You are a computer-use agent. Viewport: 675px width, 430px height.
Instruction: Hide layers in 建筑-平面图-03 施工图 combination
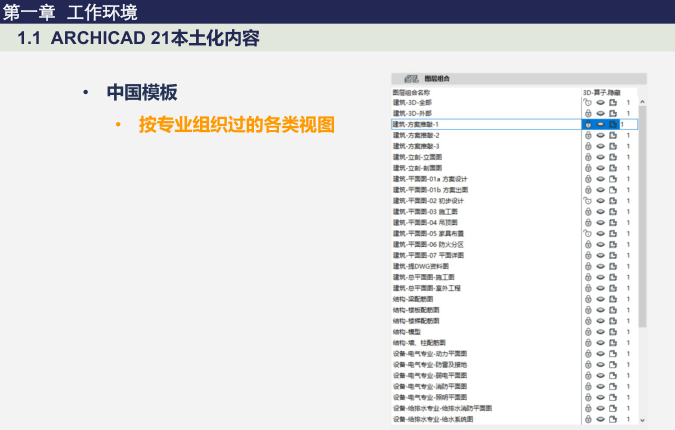[x=600, y=211]
